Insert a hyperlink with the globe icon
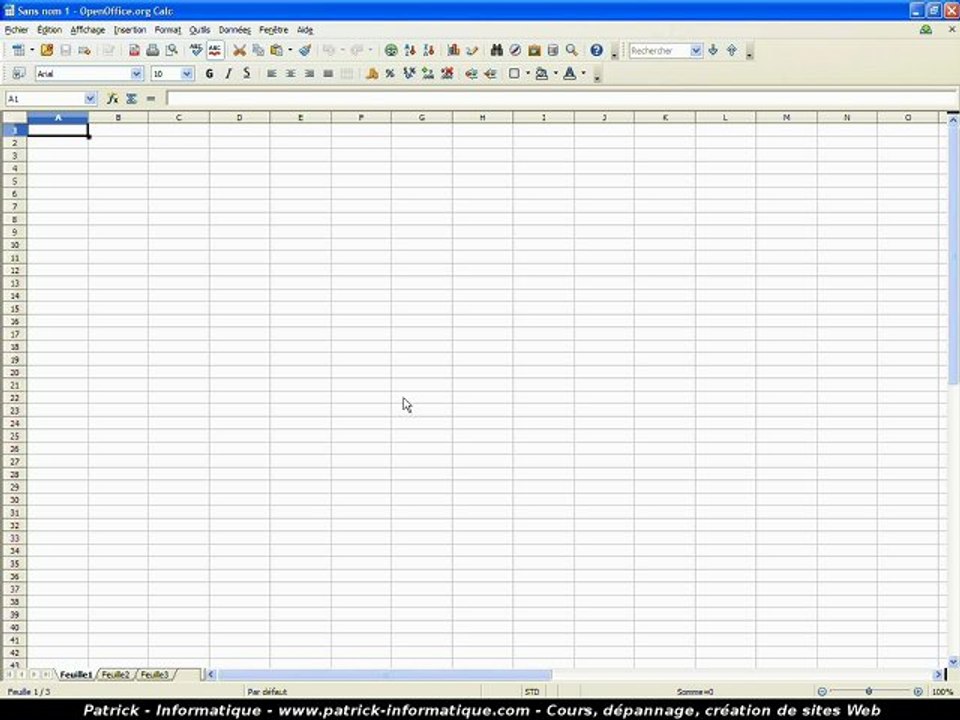 391,50
